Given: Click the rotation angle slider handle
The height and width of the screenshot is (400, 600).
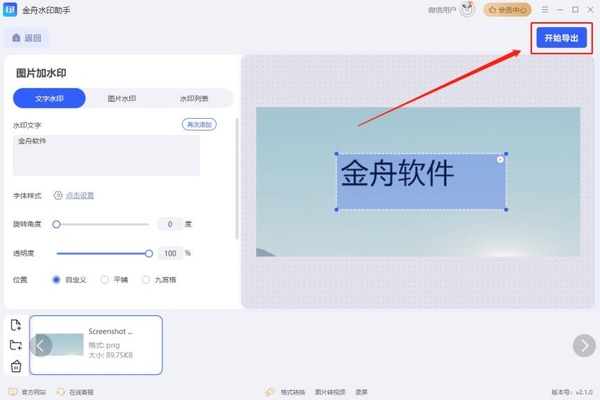Looking at the screenshot, I should (56, 224).
